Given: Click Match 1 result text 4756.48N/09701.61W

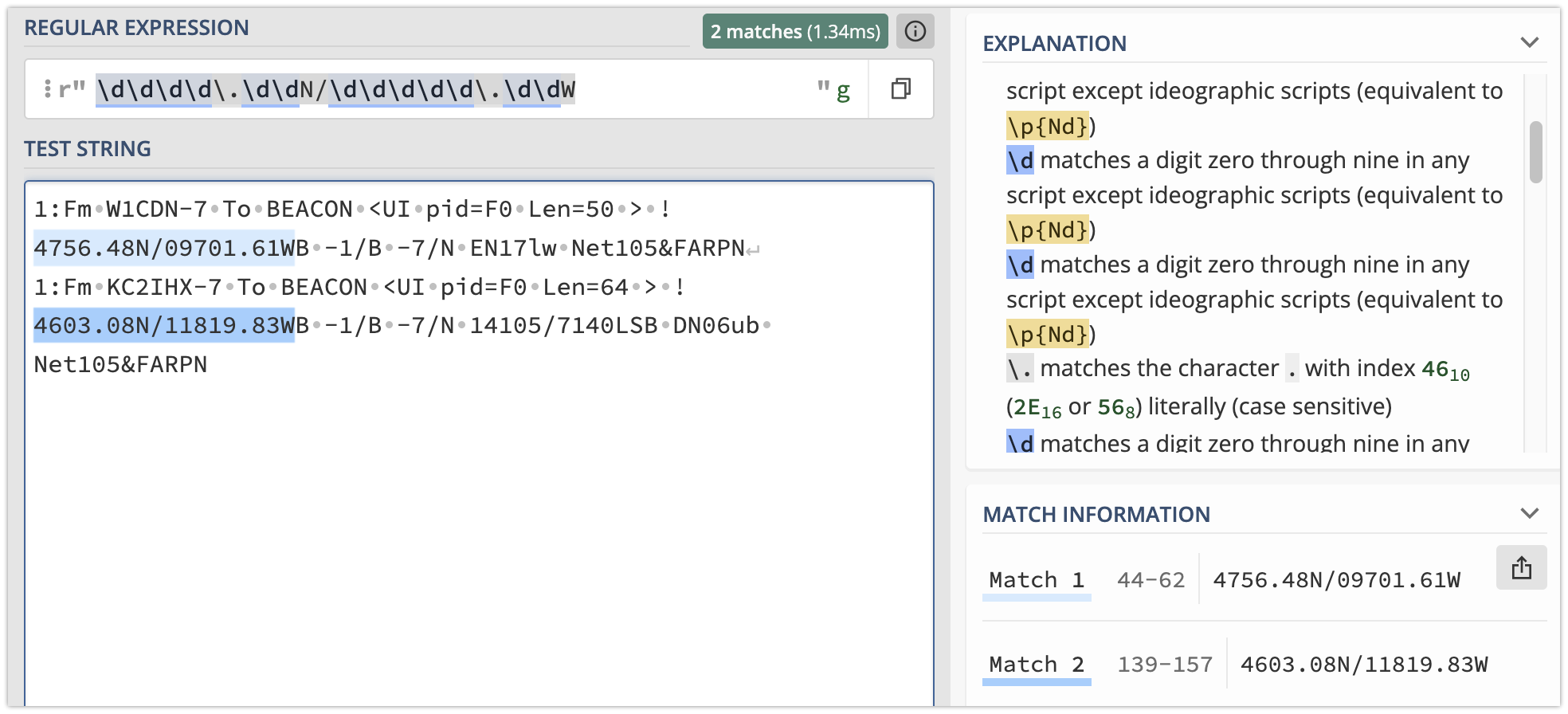Looking at the screenshot, I should pos(1336,580).
